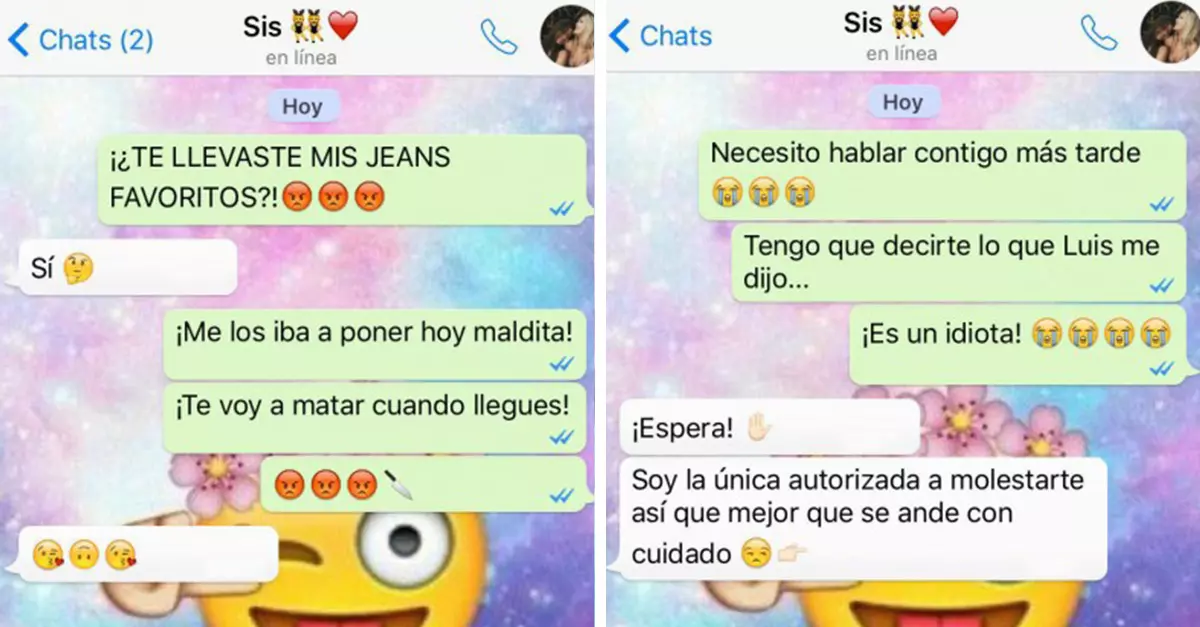Open the profile photo in right chat header
The width and height of the screenshot is (1200, 627).
[x=1170, y=32]
